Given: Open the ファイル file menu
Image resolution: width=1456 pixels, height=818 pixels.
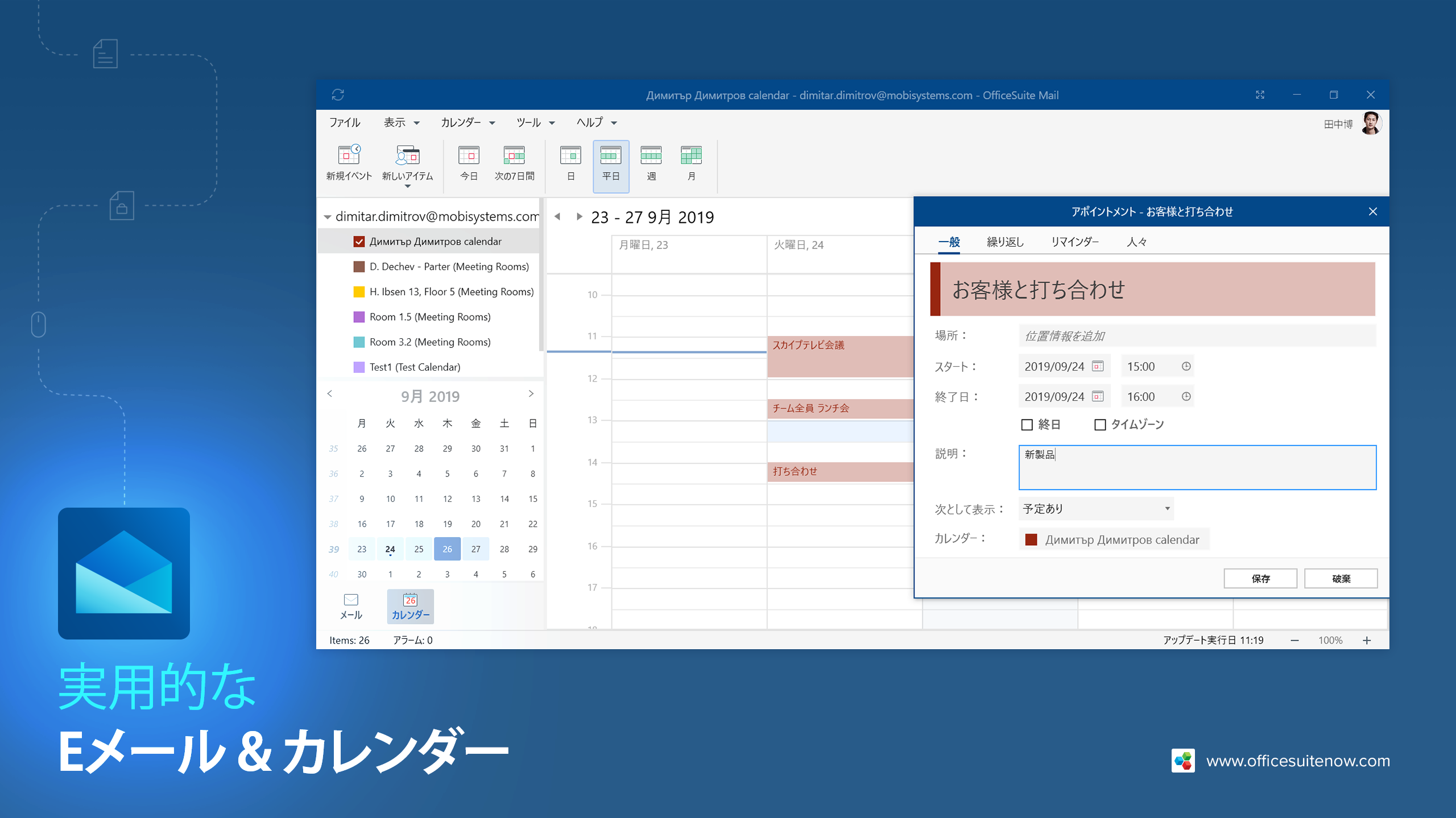Looking at the screenshot, I should tap(345, 122).
